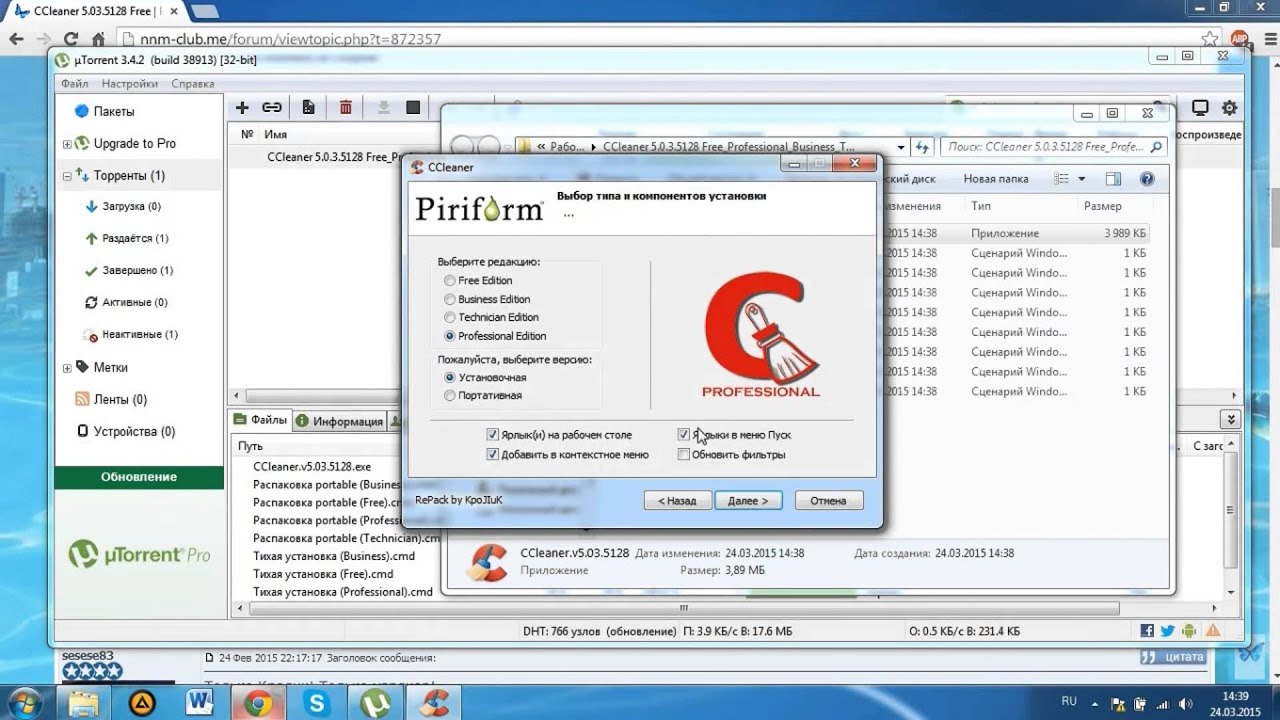Click the CCleaner icon on the taskbar
Image resolution: width=1280 pixels, height=720 pixels.
(434, 702)
